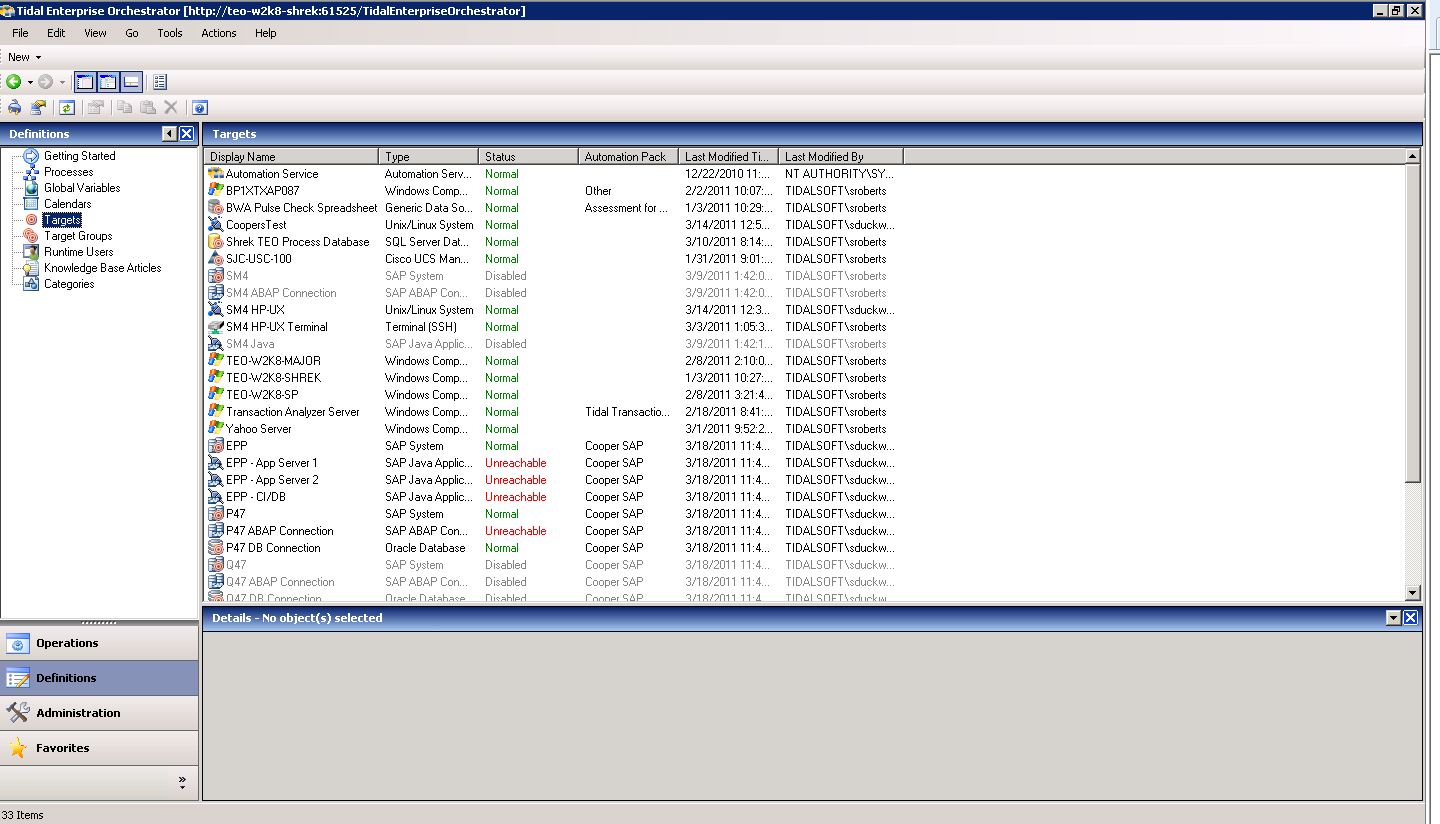
Task: Switch to the Definitions section
Action: click(x=99, y=678)
